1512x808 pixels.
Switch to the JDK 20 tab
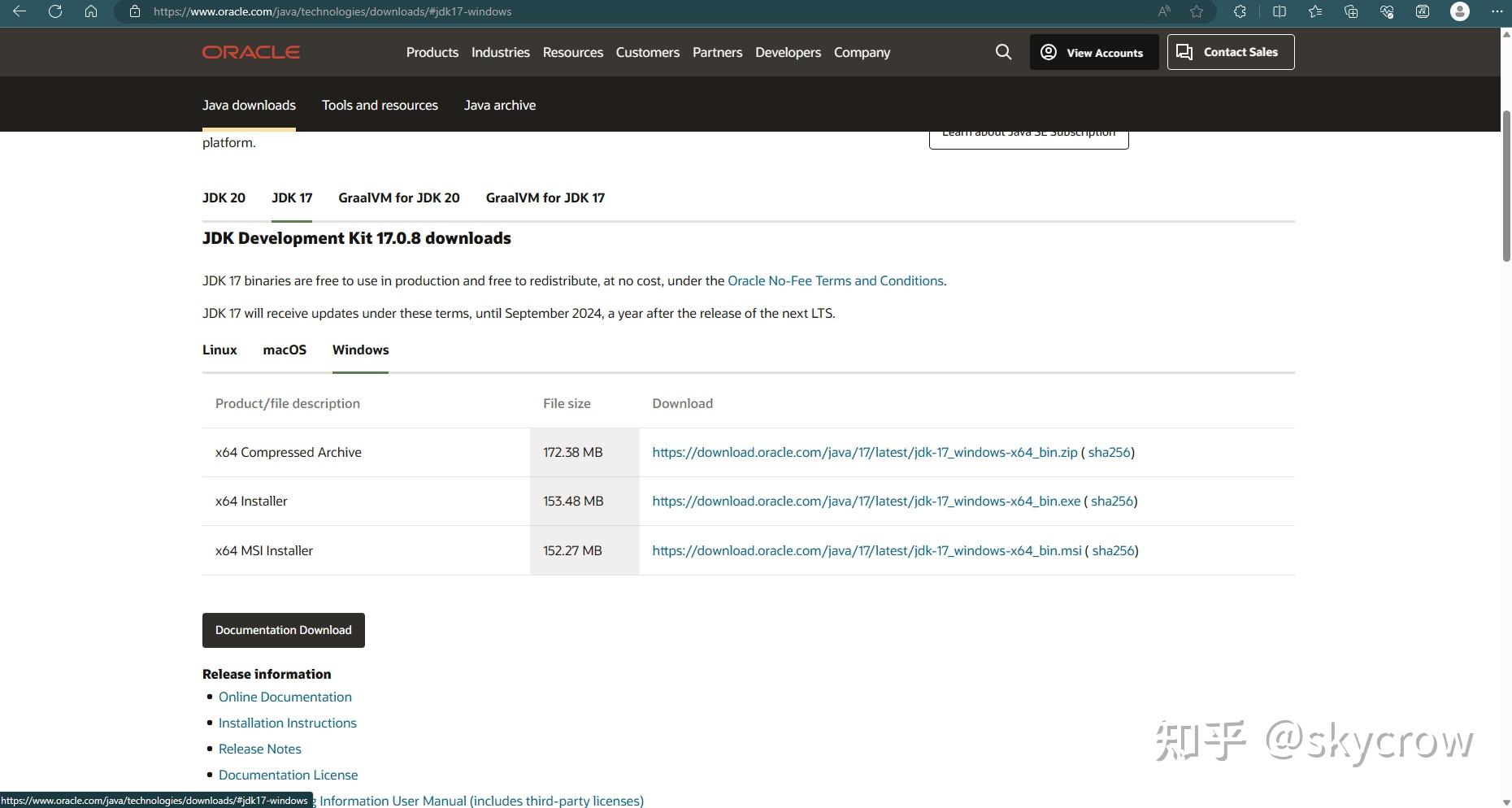(x=224, y=198)
